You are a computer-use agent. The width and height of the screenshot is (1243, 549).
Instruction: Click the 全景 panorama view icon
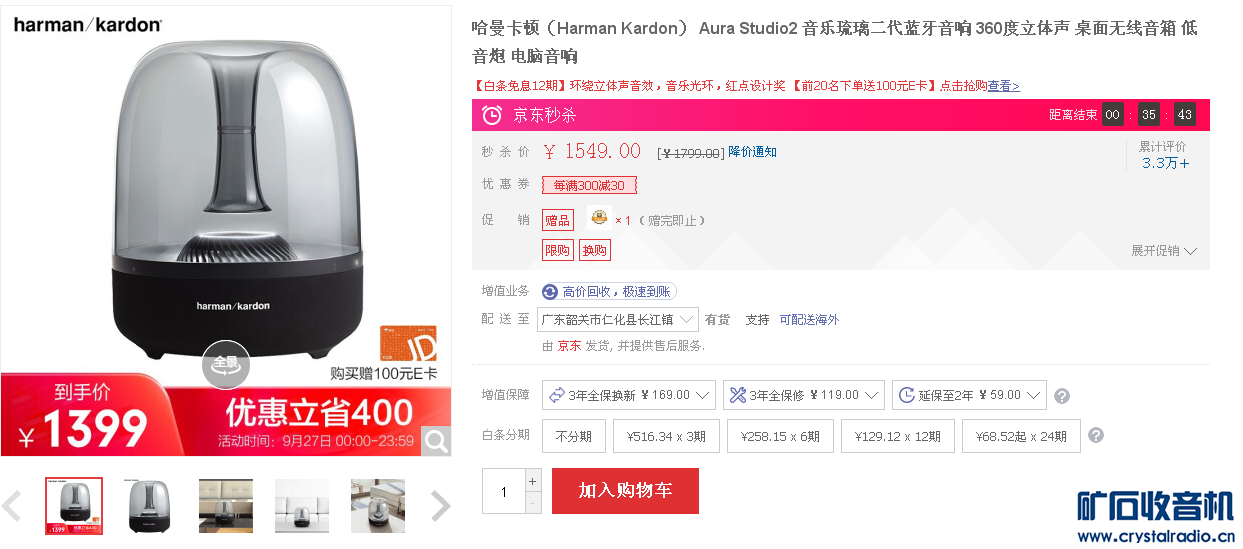(226, 363)
